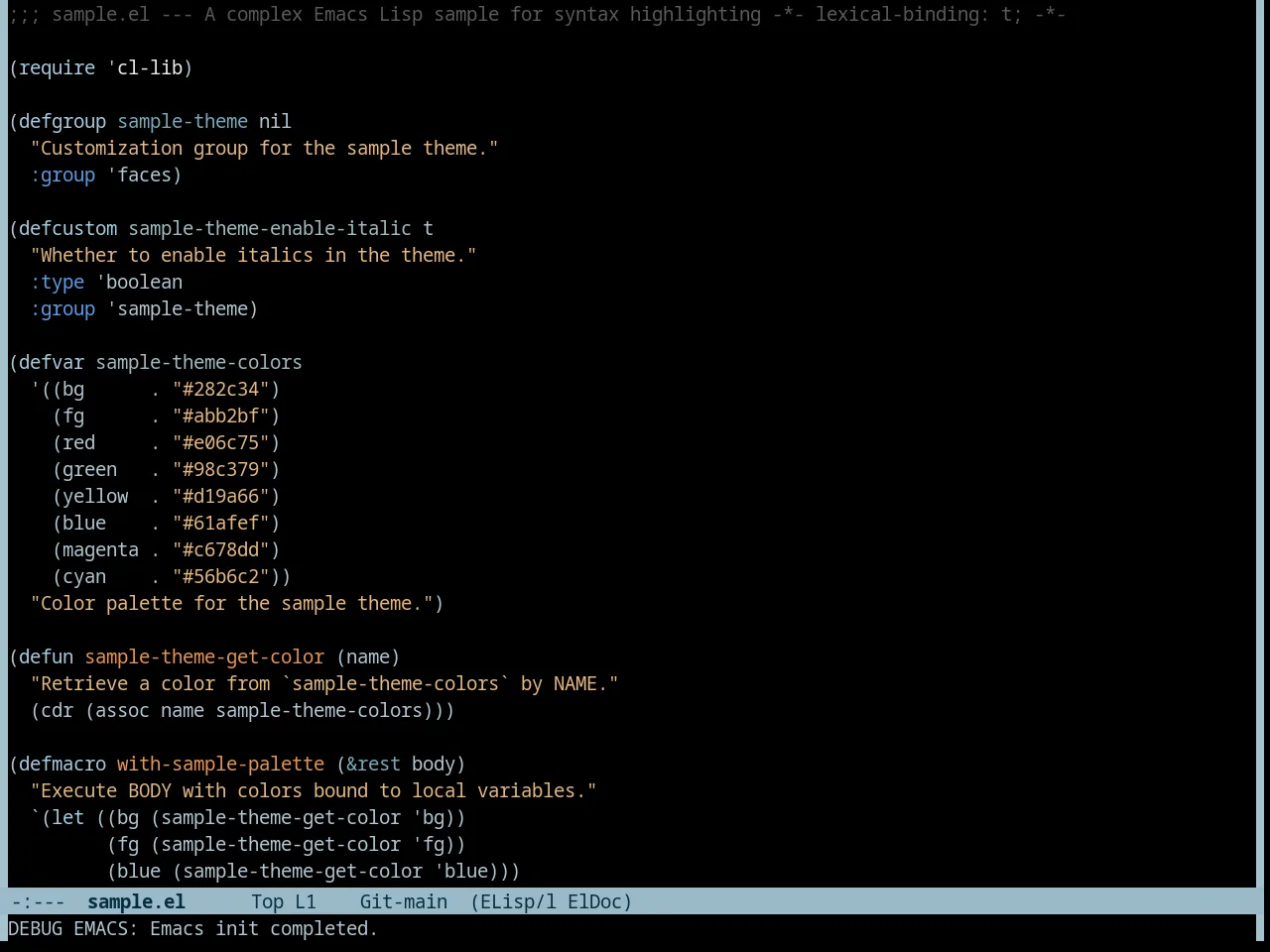Click 'sample-theme-colors' after defvar
Viewport: 1270px width, 952px height.
coord(198,362)
